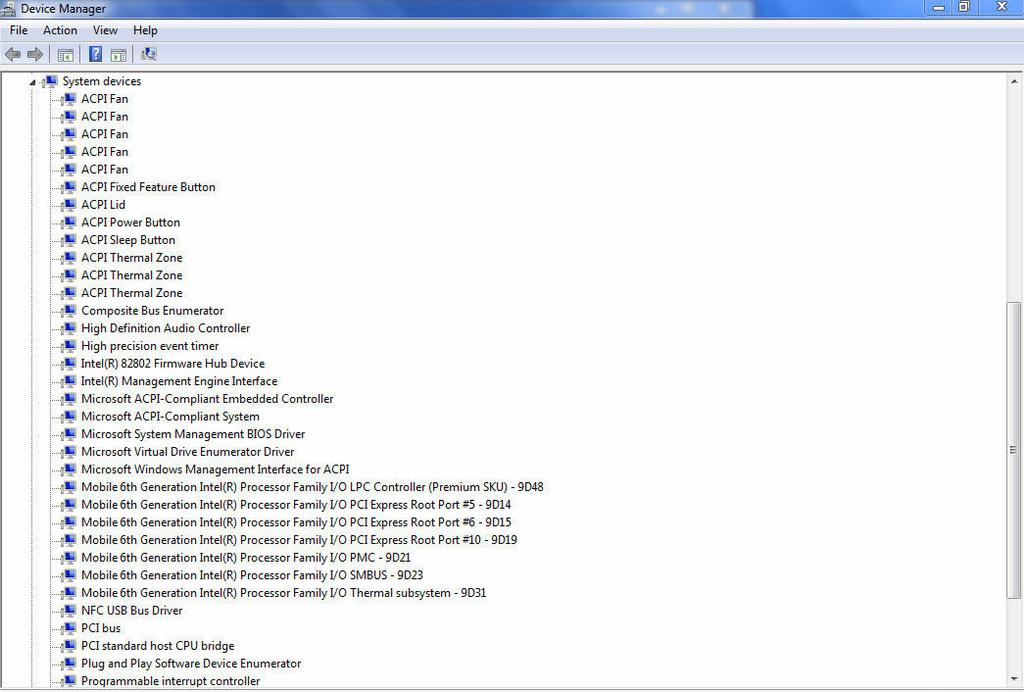Select the LPC Controller (Premium SKU) - 9D48 entry

pyautogui.click(x=312, y=487)
